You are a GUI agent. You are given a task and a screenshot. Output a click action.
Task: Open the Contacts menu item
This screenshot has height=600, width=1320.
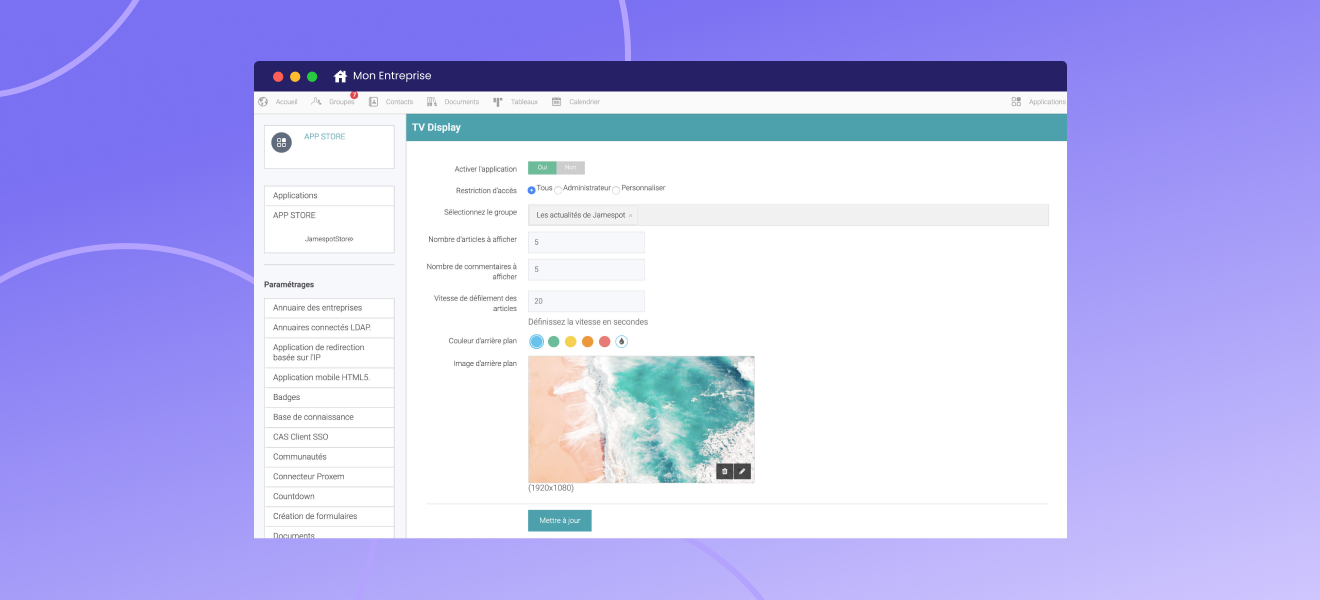click(399, 102)
